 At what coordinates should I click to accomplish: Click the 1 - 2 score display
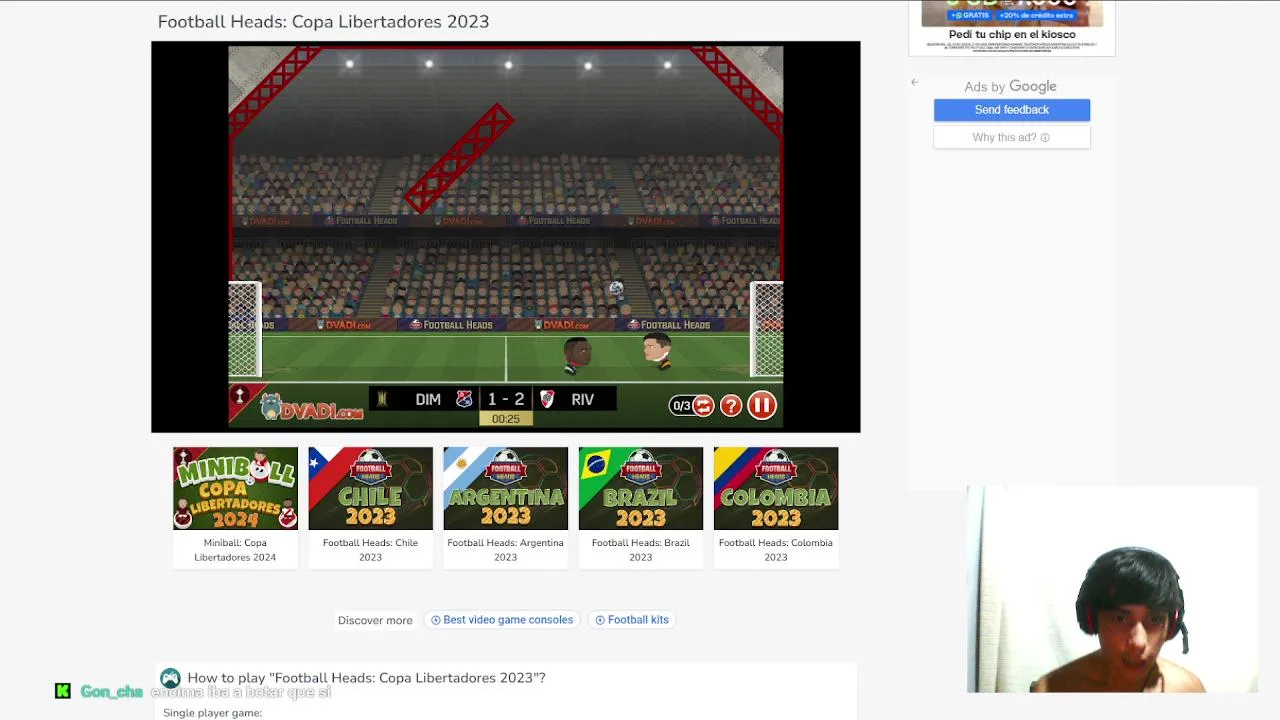[505, 399]
